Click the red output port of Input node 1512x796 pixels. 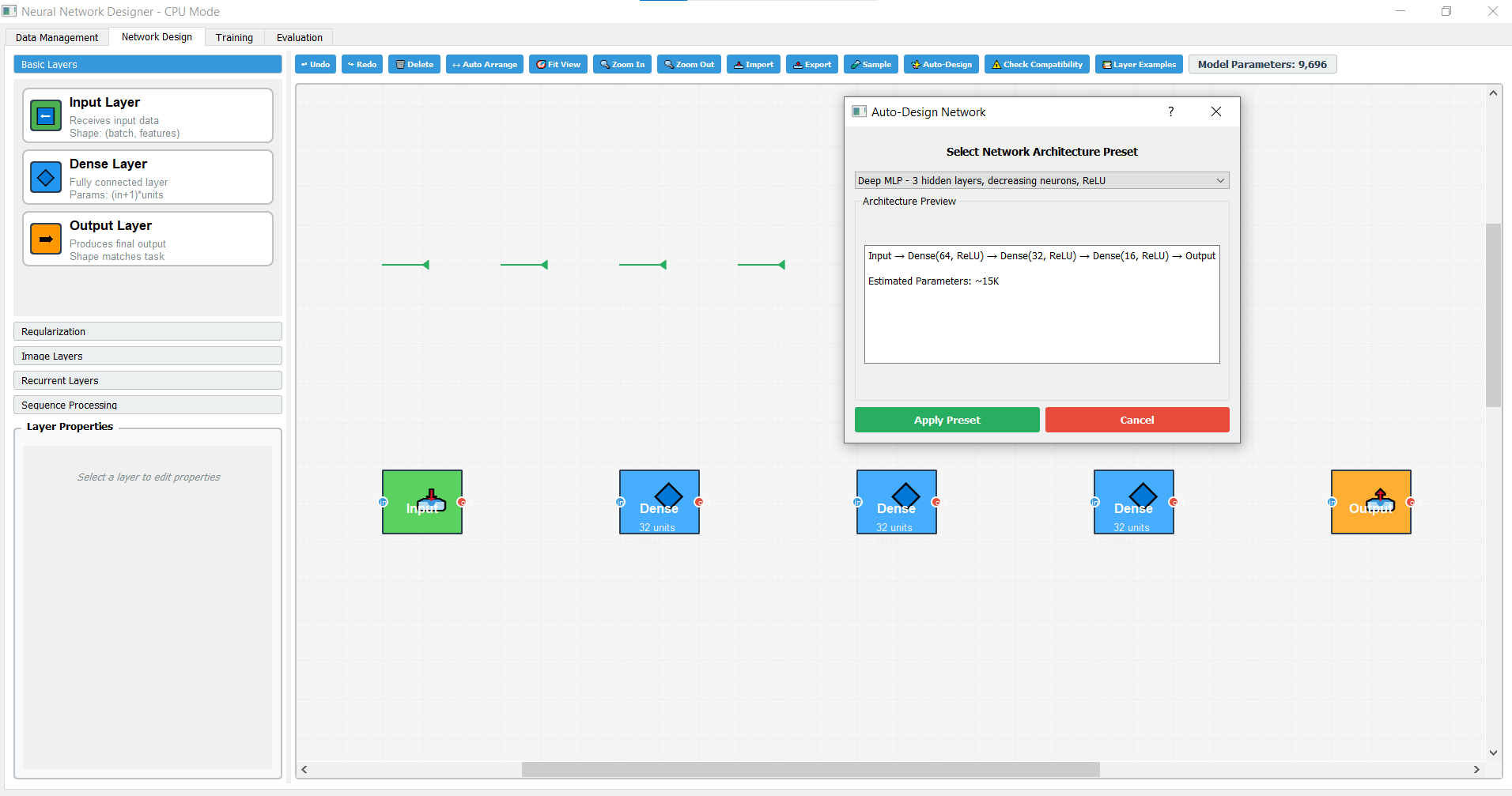point(462,502)
